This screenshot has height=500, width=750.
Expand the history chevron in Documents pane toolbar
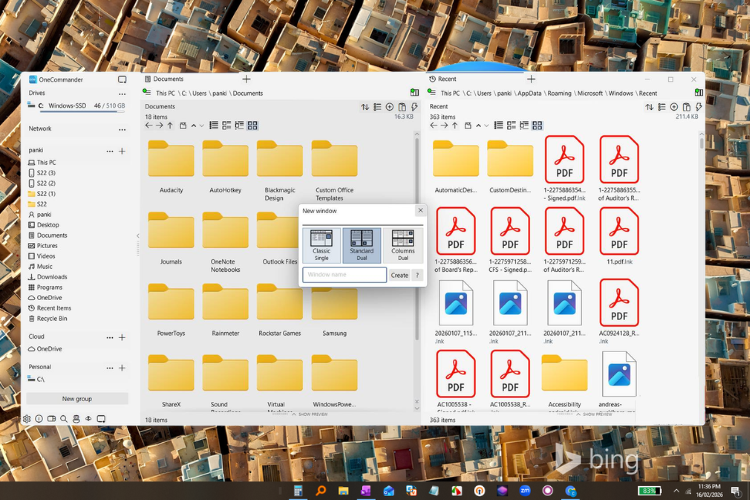[x=201, y=126]
